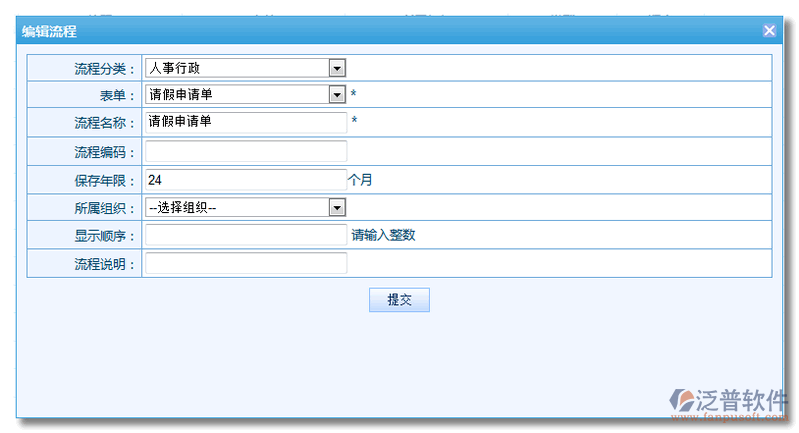Expand the 所属组织 选择组织 dropdown
This screenshot has width=799, height=433.
[246, 207]
